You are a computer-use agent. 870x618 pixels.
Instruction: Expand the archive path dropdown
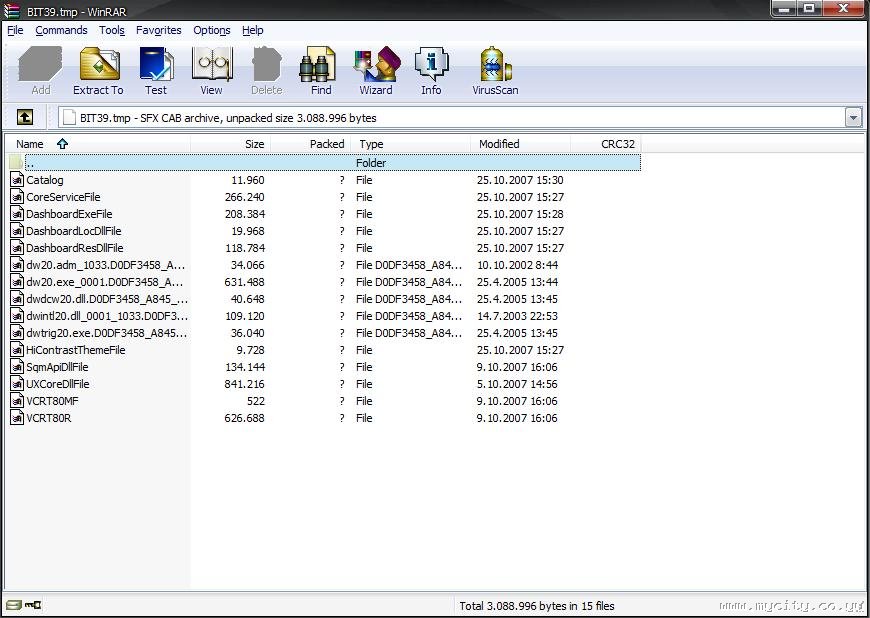point(853,118)
